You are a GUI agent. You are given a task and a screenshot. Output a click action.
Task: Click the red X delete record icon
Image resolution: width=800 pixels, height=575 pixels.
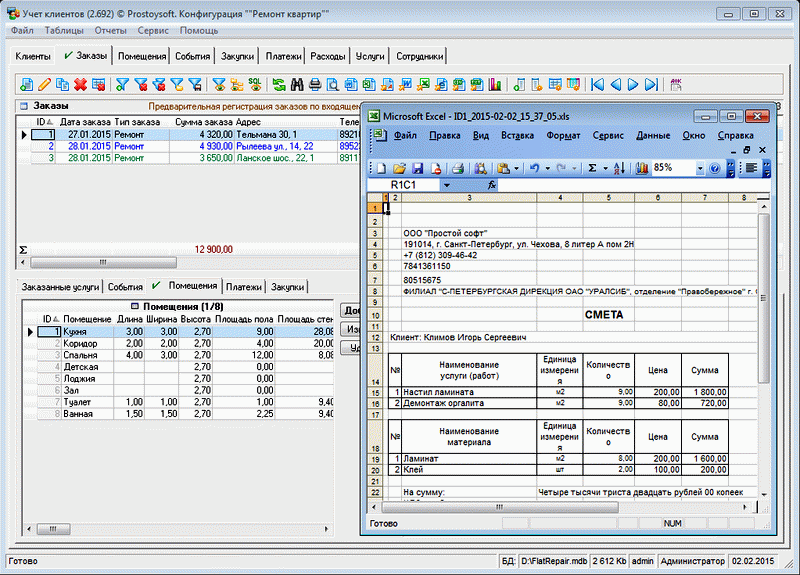click(80, 84)
